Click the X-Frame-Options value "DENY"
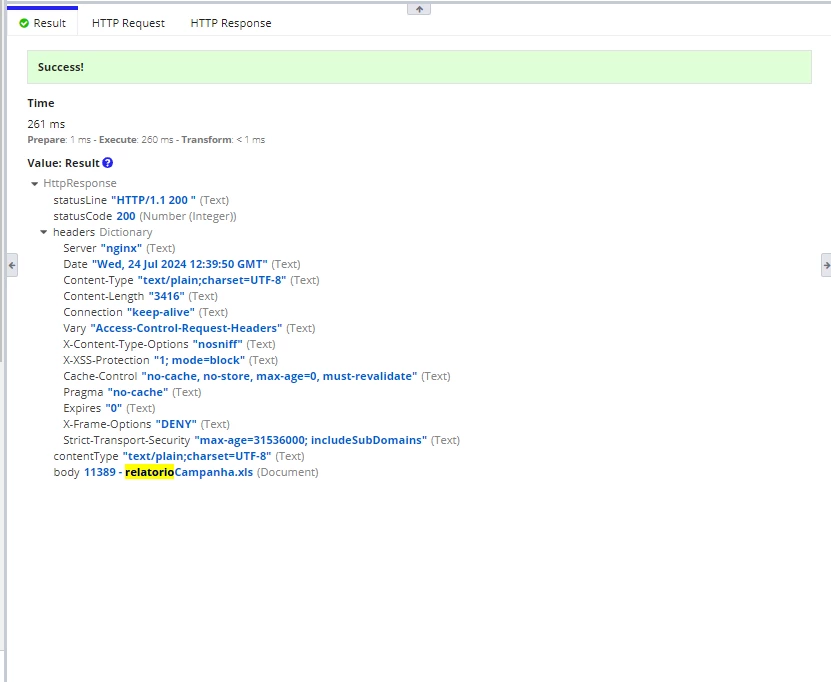 pos(176,424)
